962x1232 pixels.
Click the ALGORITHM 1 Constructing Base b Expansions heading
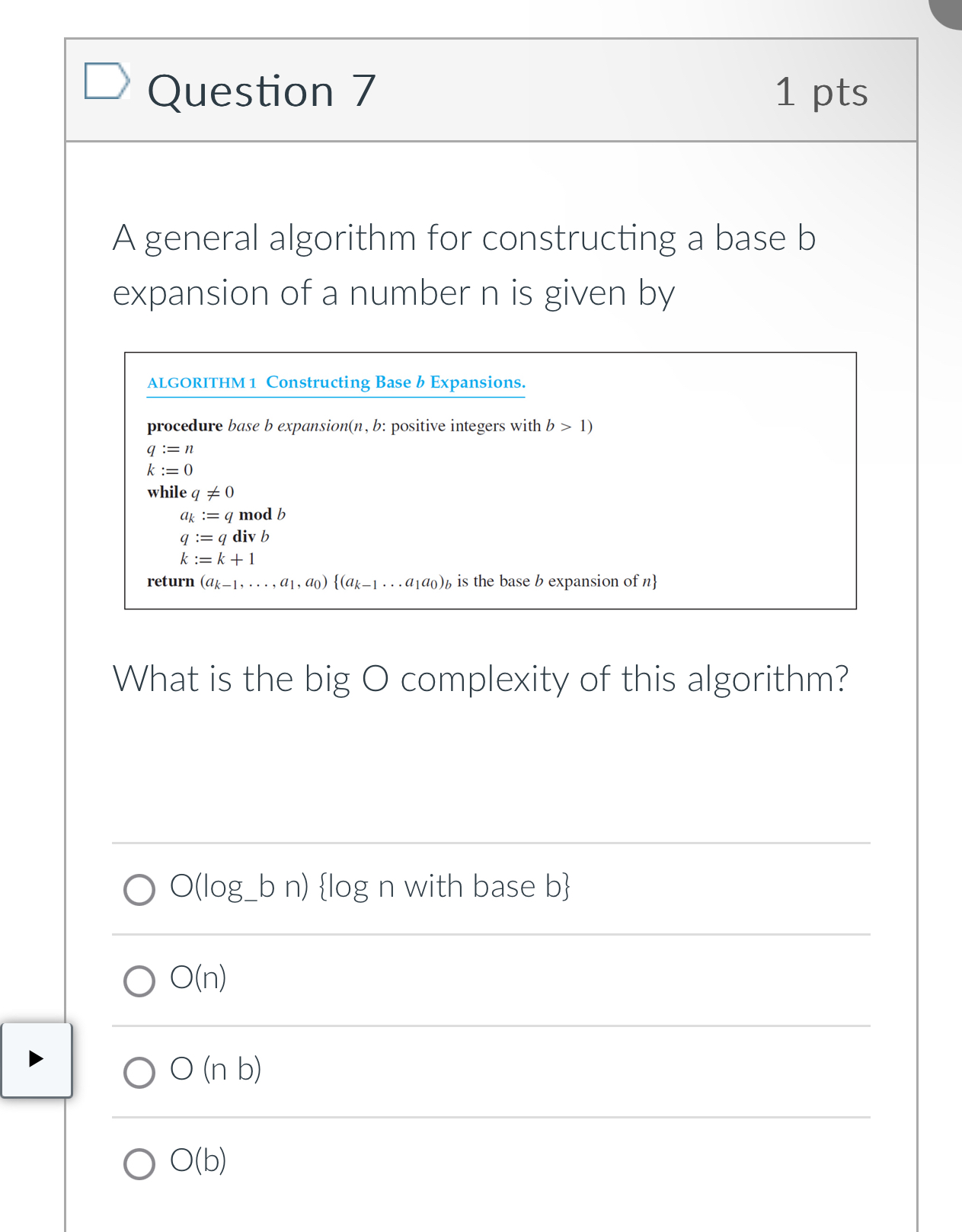336,382
